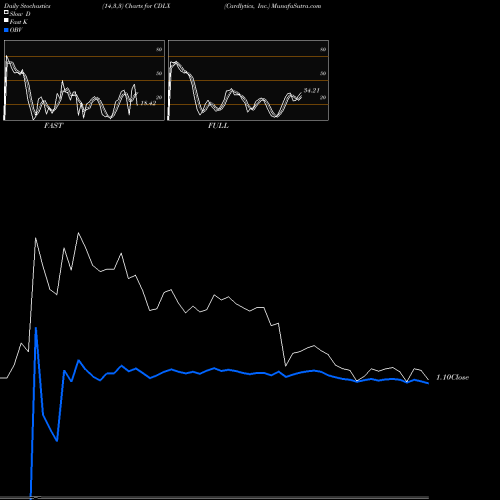
Task: Click the 50 level label in FULL chart
Action: coord(323,73)
